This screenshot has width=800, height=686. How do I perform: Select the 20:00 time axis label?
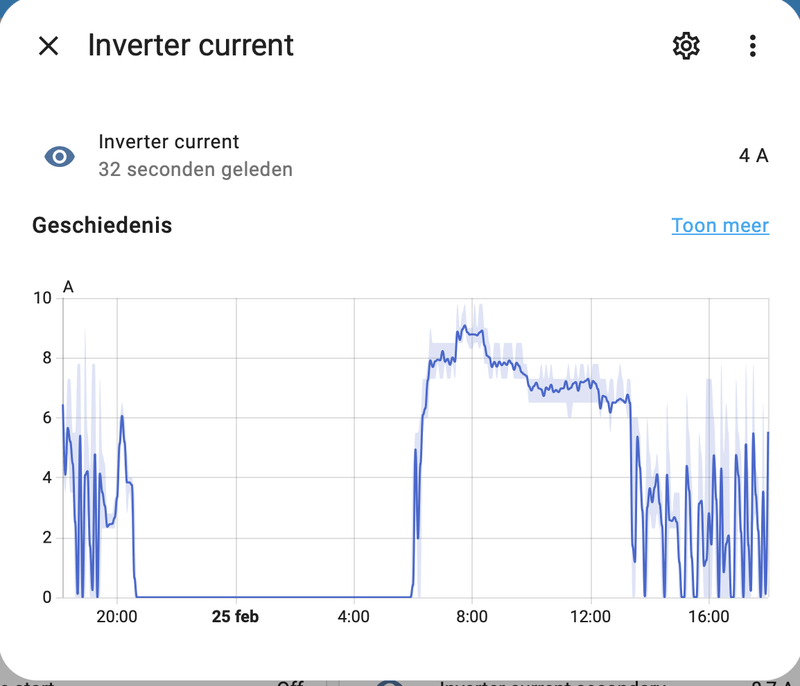116,617
